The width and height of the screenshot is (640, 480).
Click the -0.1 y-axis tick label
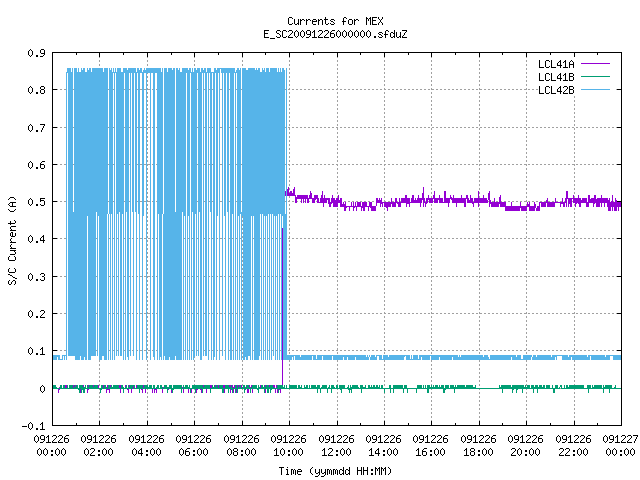point(33,426)
